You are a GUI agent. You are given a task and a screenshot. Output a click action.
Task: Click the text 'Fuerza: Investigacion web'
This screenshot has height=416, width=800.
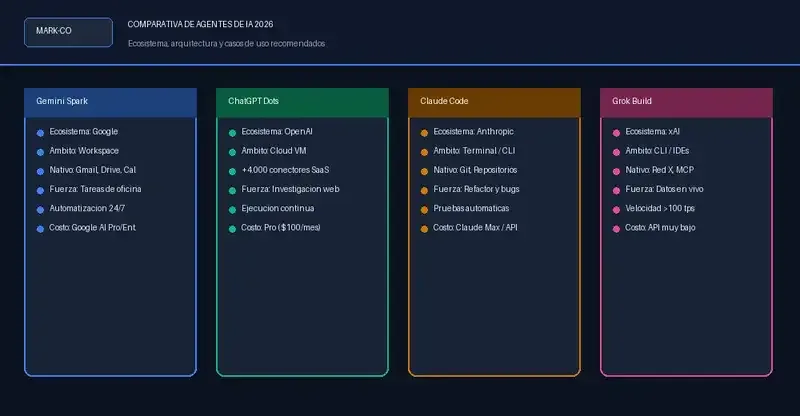(290, 189)
